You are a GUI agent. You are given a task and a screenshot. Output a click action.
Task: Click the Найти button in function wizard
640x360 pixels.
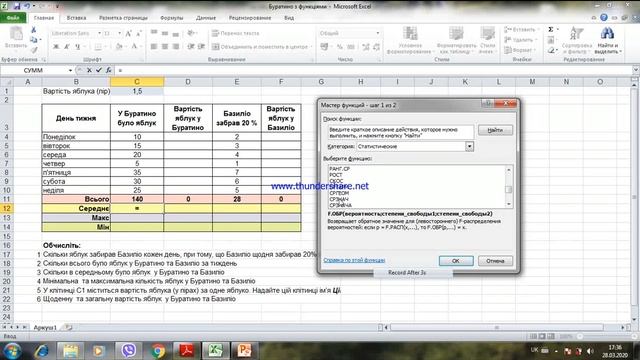[495, 130]
